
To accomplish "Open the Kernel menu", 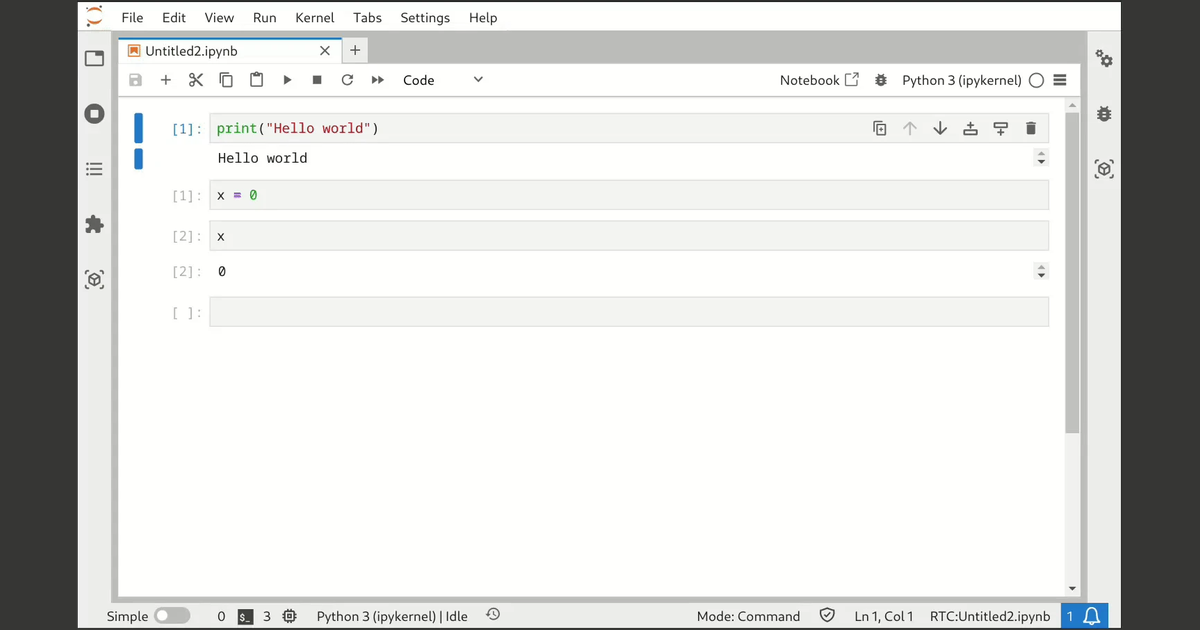I will 315,17.
